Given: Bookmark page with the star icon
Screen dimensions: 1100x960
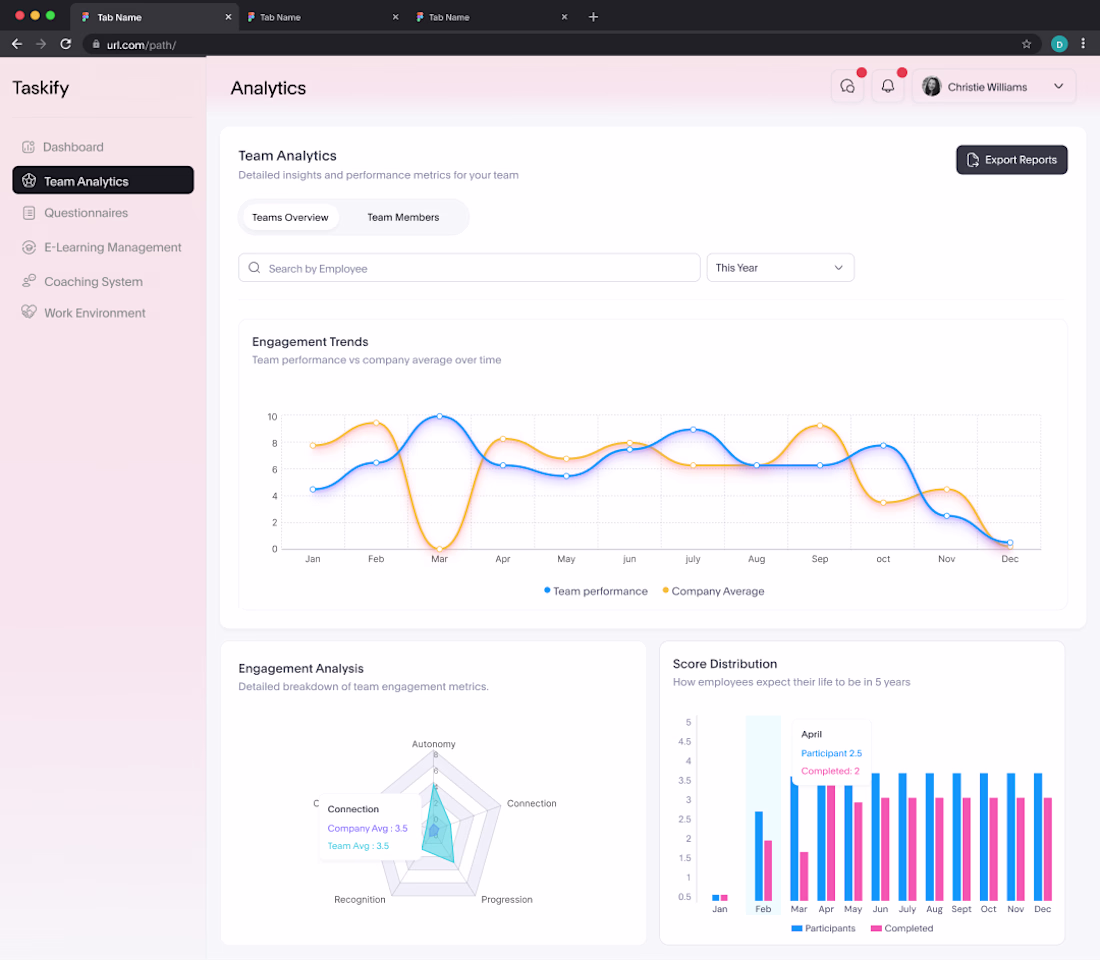Looking at the screenshot, I should 1026,44.
